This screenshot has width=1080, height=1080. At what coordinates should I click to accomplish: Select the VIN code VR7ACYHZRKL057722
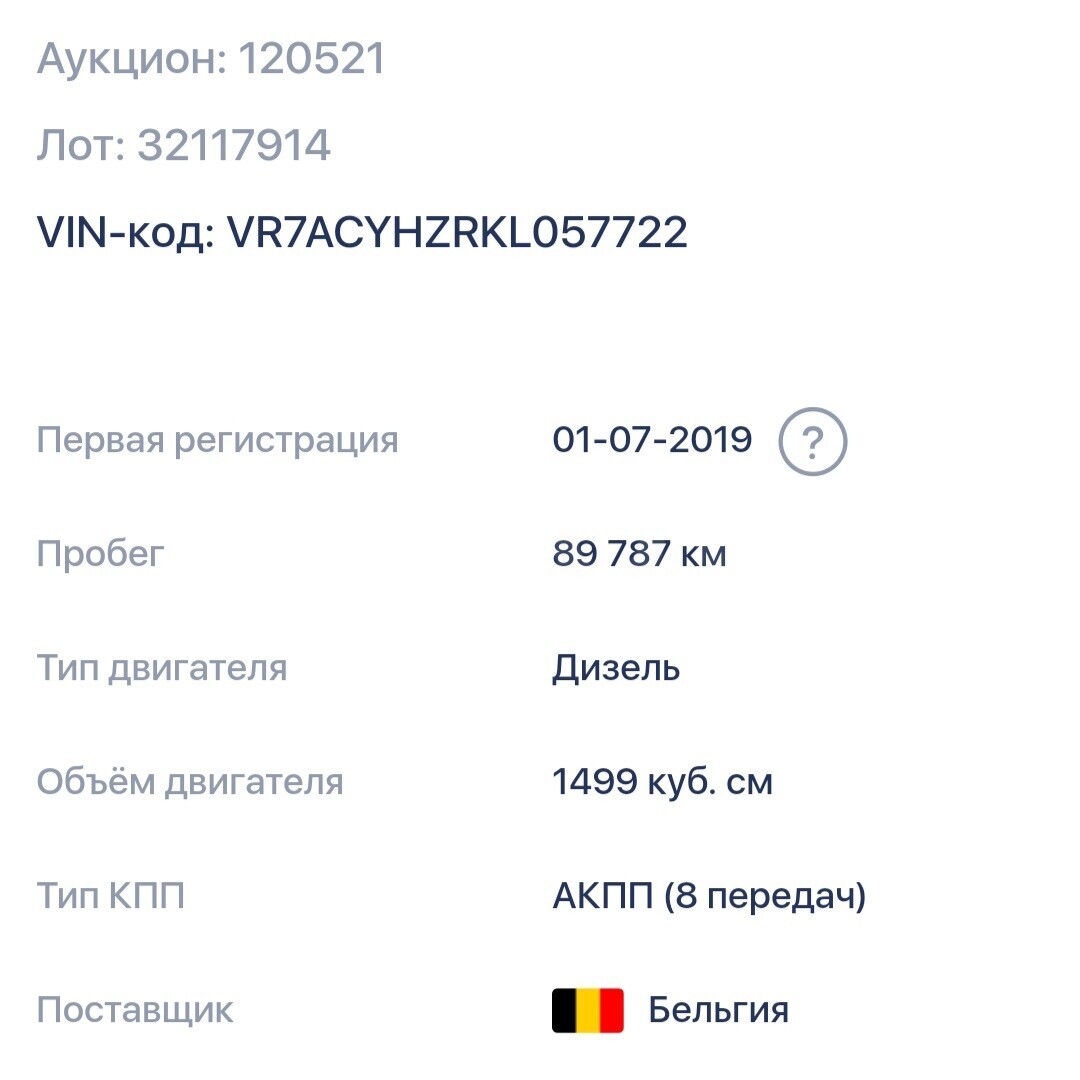coord(457,232)
